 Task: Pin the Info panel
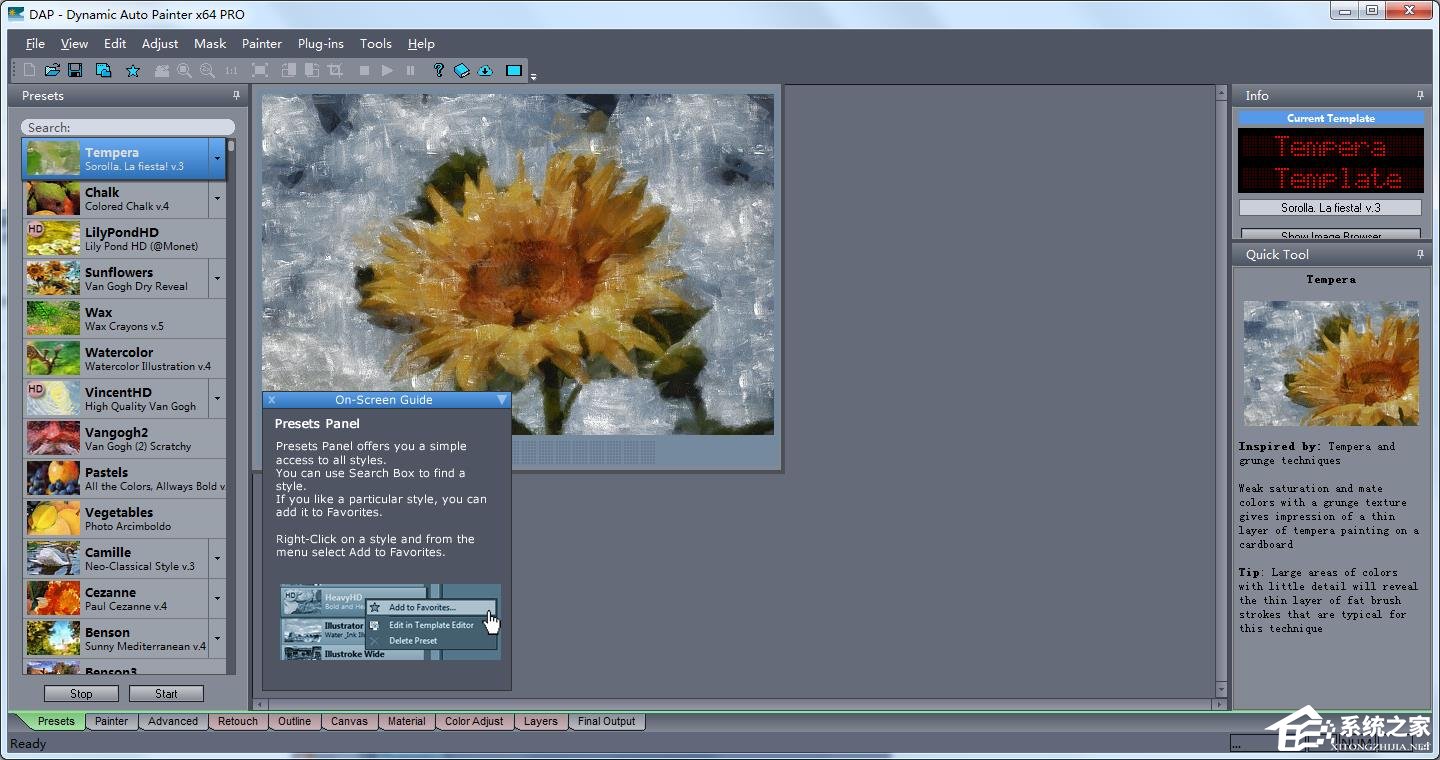1420,95
